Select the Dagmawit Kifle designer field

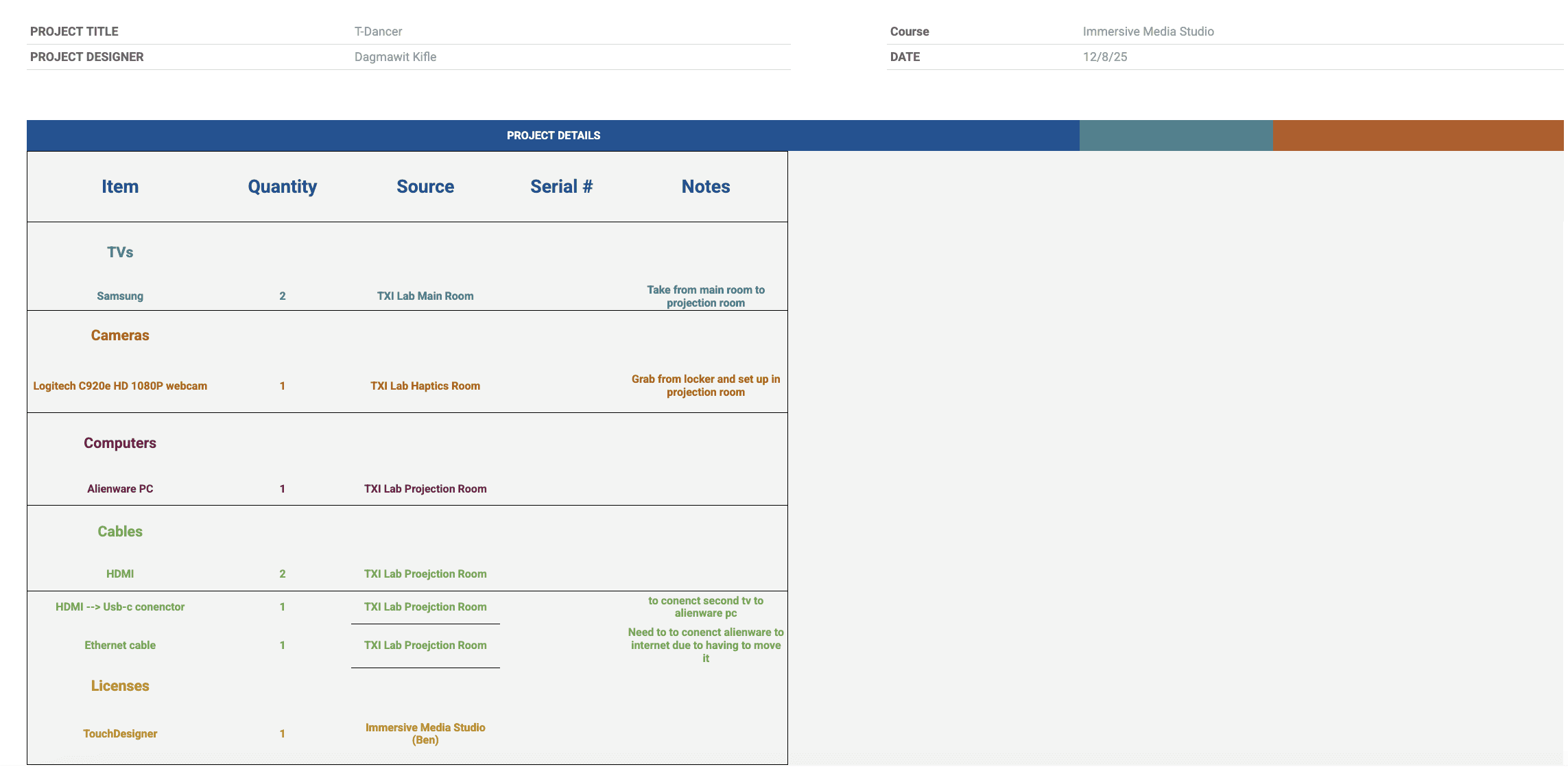click(x=395, y=57)
